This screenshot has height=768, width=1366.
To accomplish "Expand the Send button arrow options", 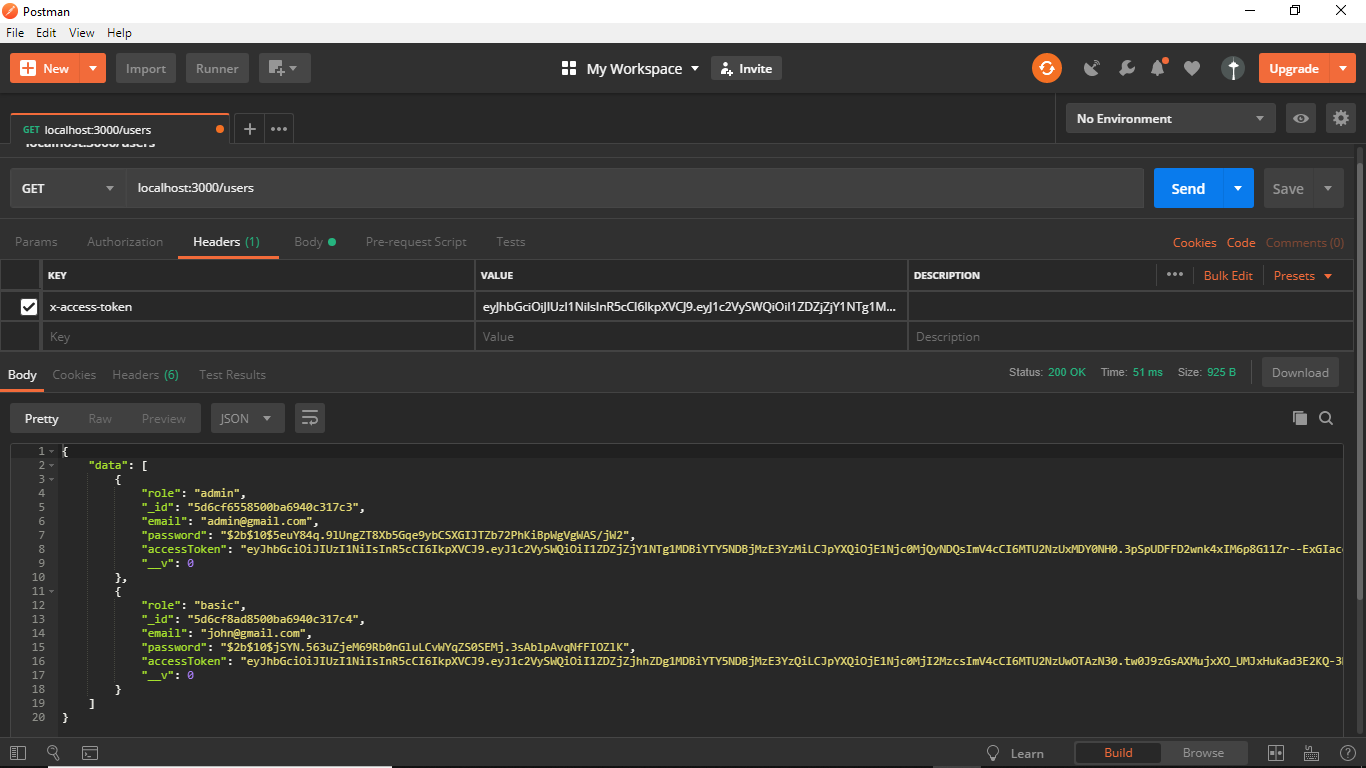I will coord(1238,188).
